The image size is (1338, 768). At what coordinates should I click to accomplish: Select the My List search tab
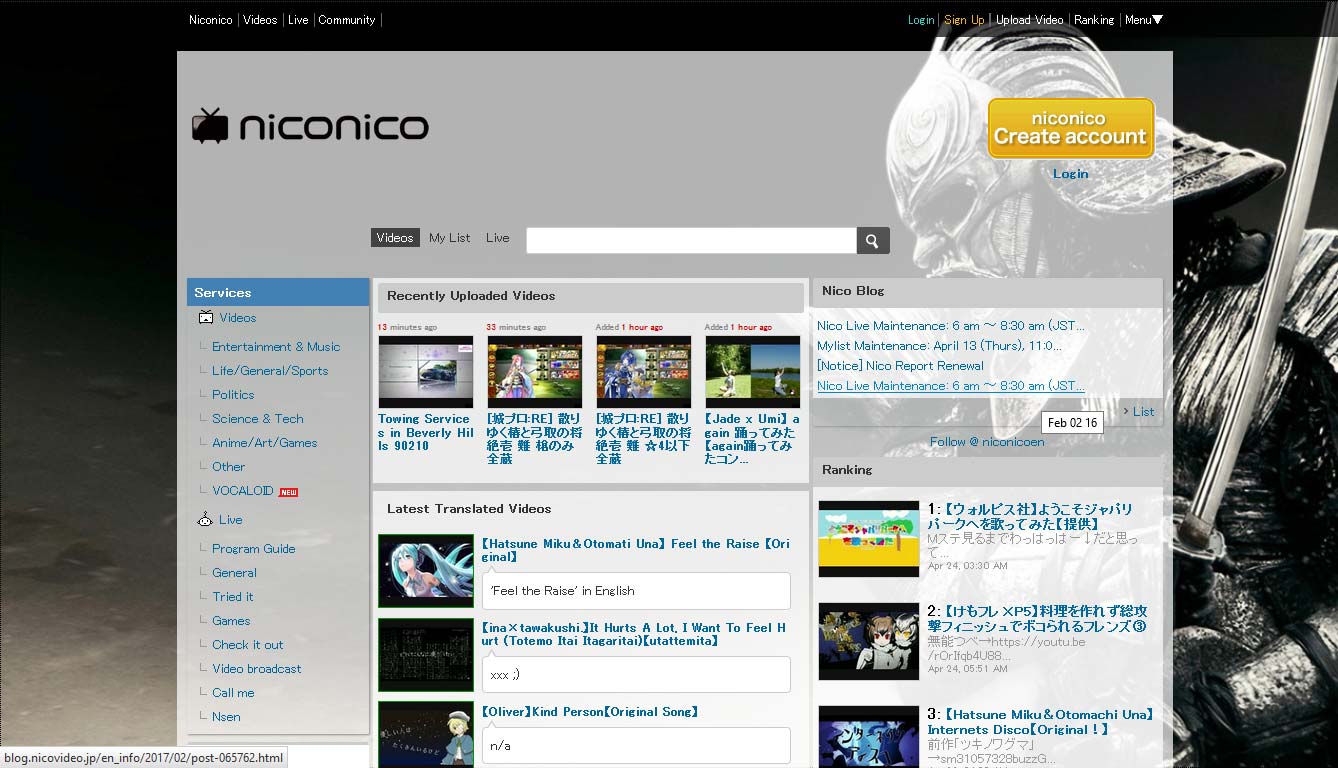coord(449,238)
